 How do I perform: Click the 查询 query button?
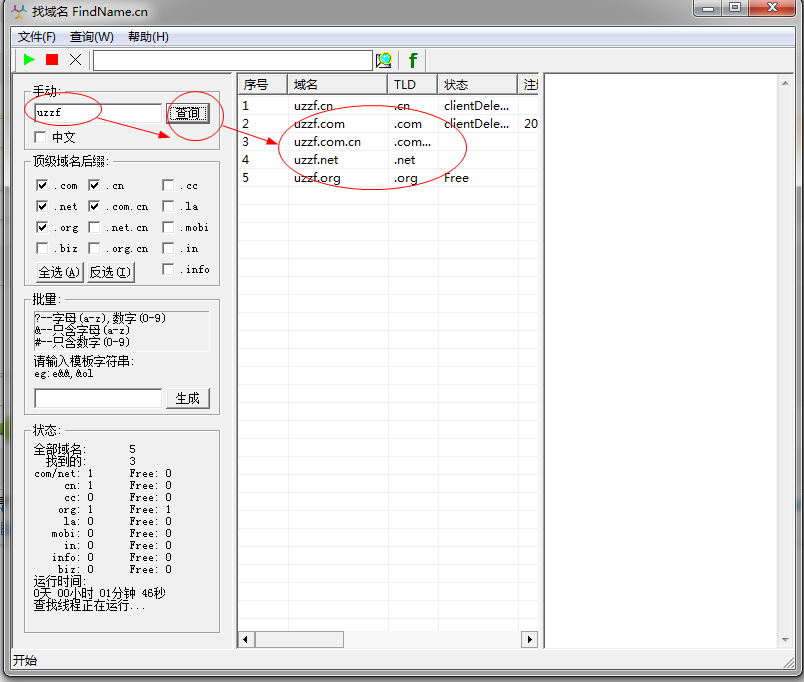click(188, 113)
